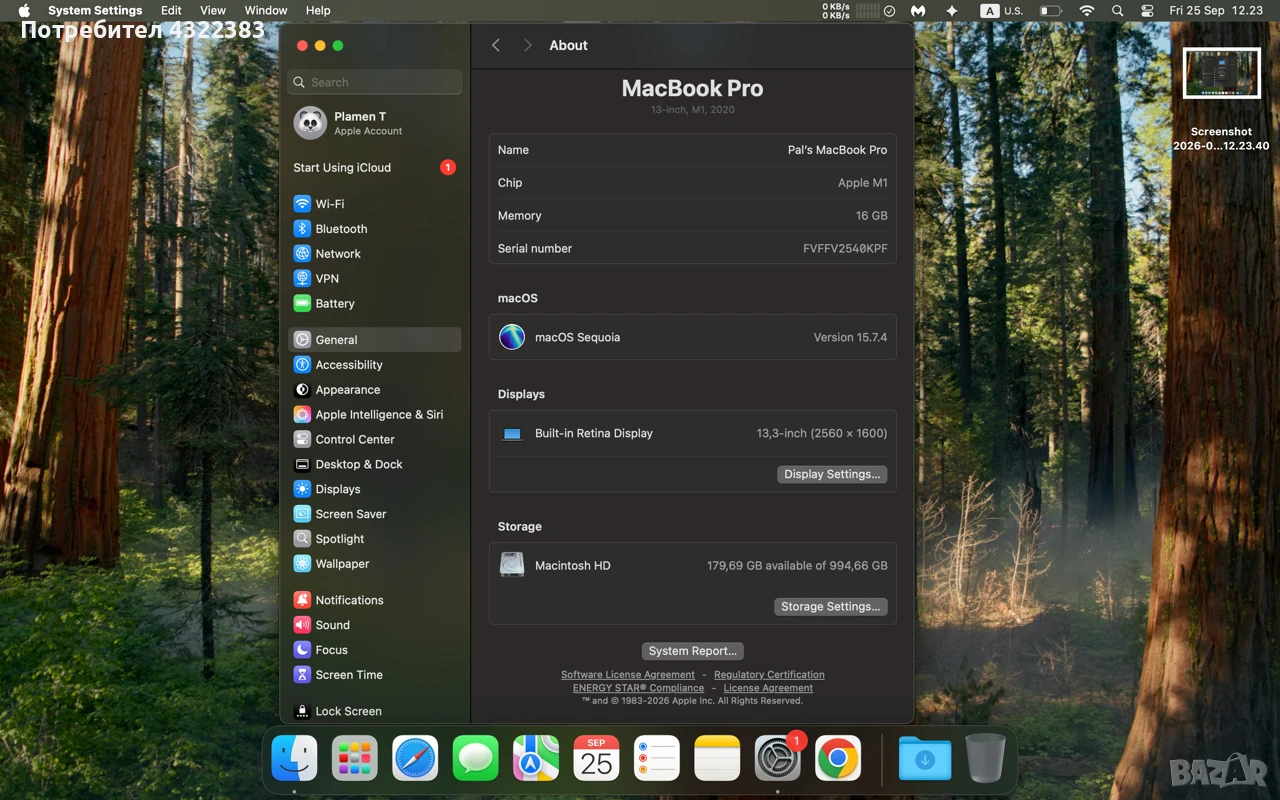Open the U.S. input source menu
This screenshot has height=800, width=1280.
1002,10
